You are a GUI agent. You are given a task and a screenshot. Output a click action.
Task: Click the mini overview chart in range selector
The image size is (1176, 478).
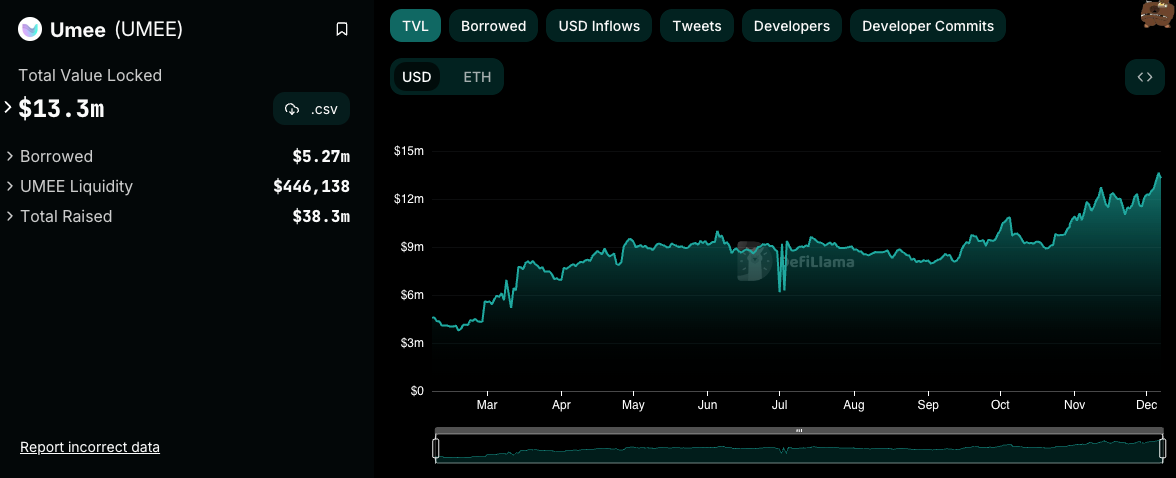click(x=800, y=449)
